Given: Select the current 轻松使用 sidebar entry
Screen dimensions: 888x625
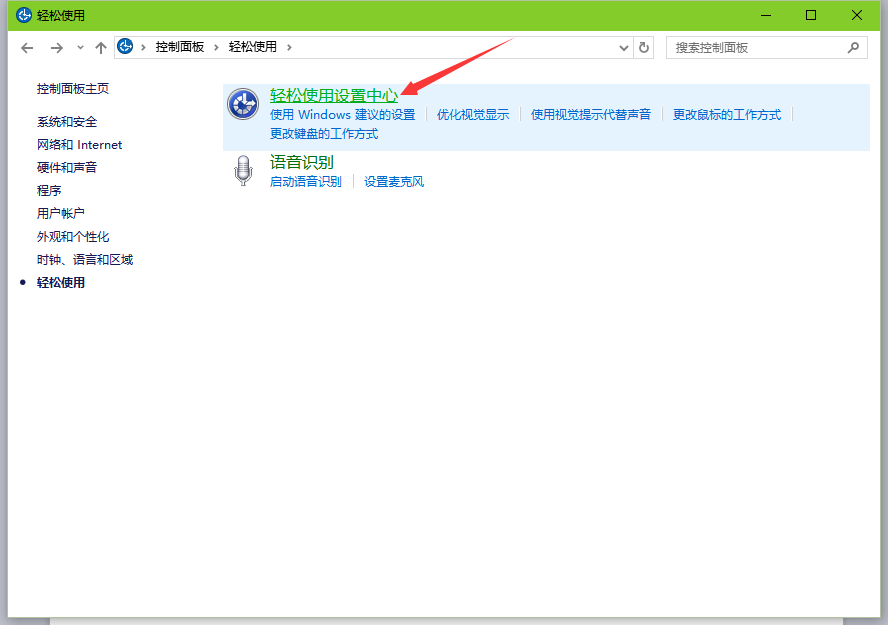Looking at the screenshot, I should click(x=61, y=282).
